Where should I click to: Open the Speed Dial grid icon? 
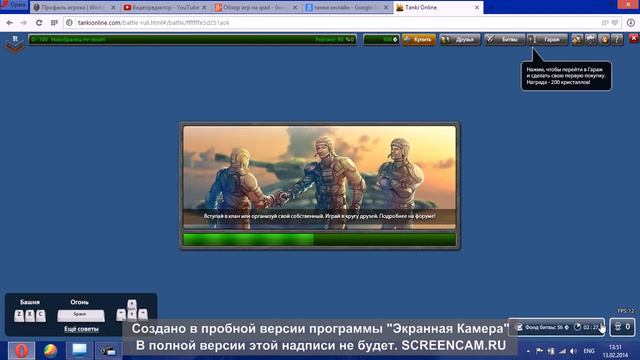(x=54, y=23)
